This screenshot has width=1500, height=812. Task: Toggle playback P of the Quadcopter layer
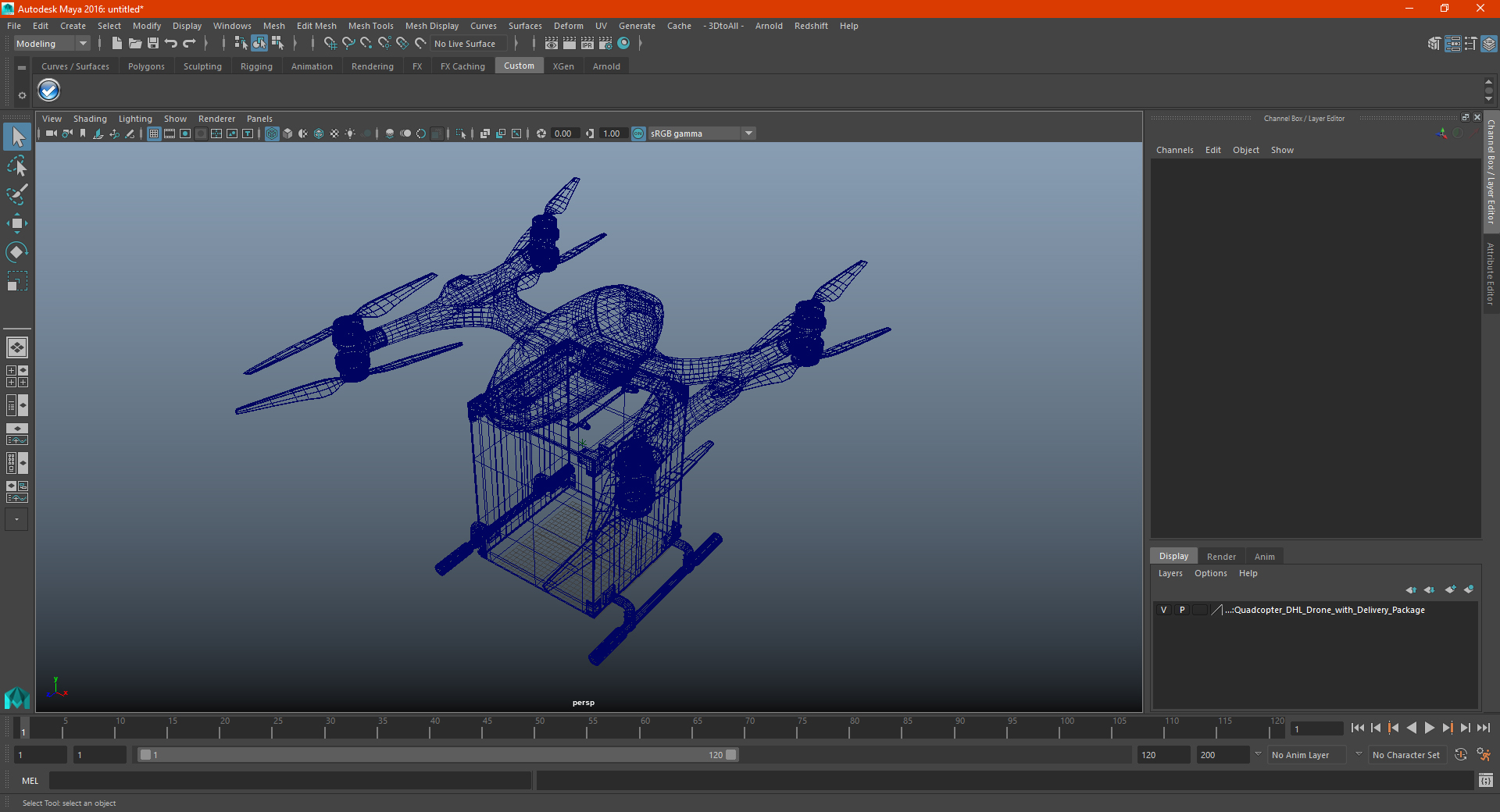(1182, 610)
